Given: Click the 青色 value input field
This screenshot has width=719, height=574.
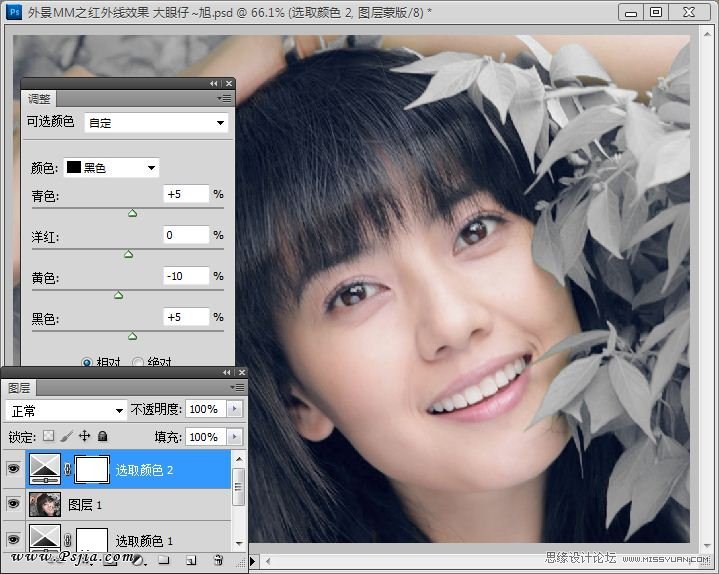Looking at the screenshot, I should (x=186, y=194).
